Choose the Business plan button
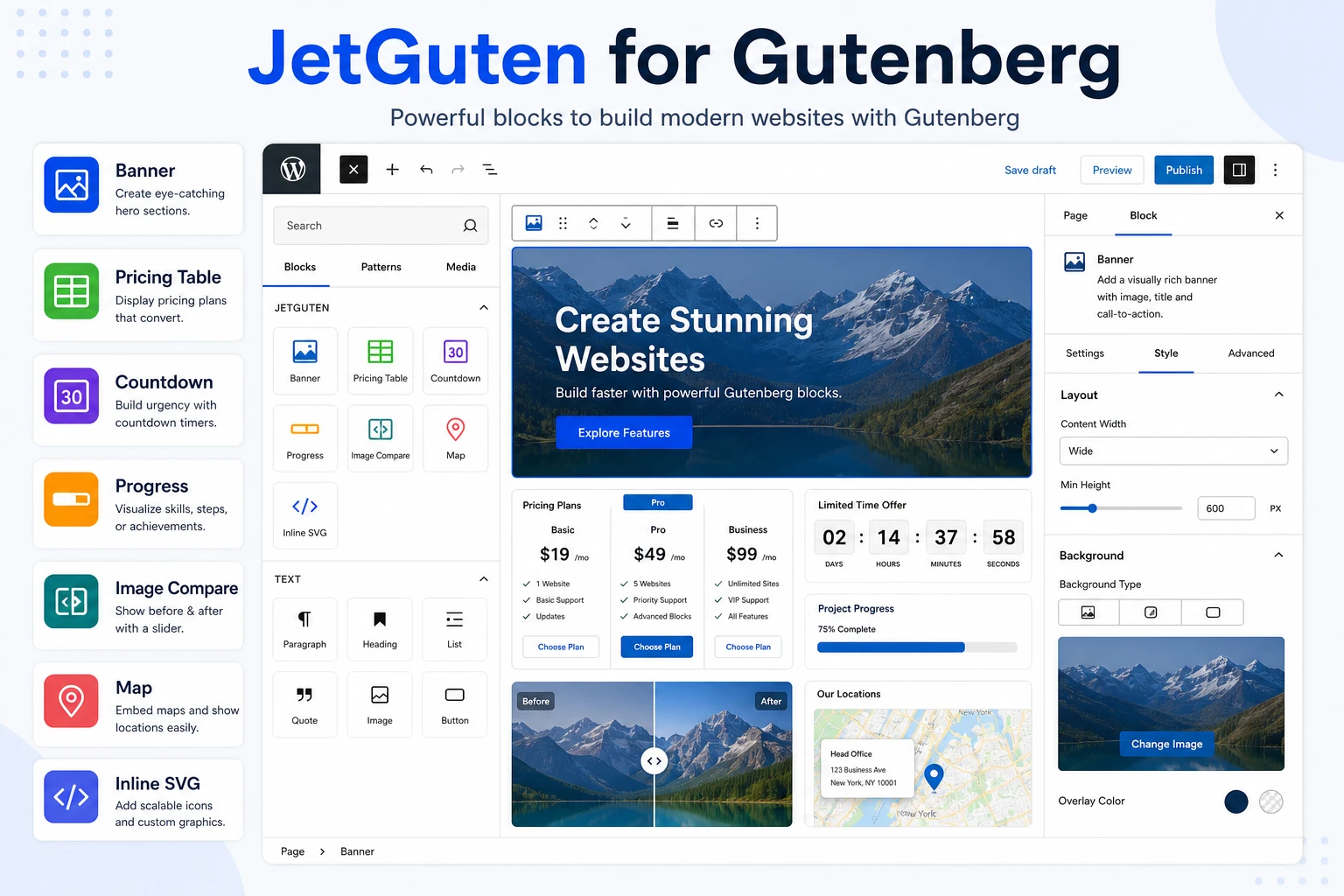This screenshot has width=1344, height=896. (748, 647)
